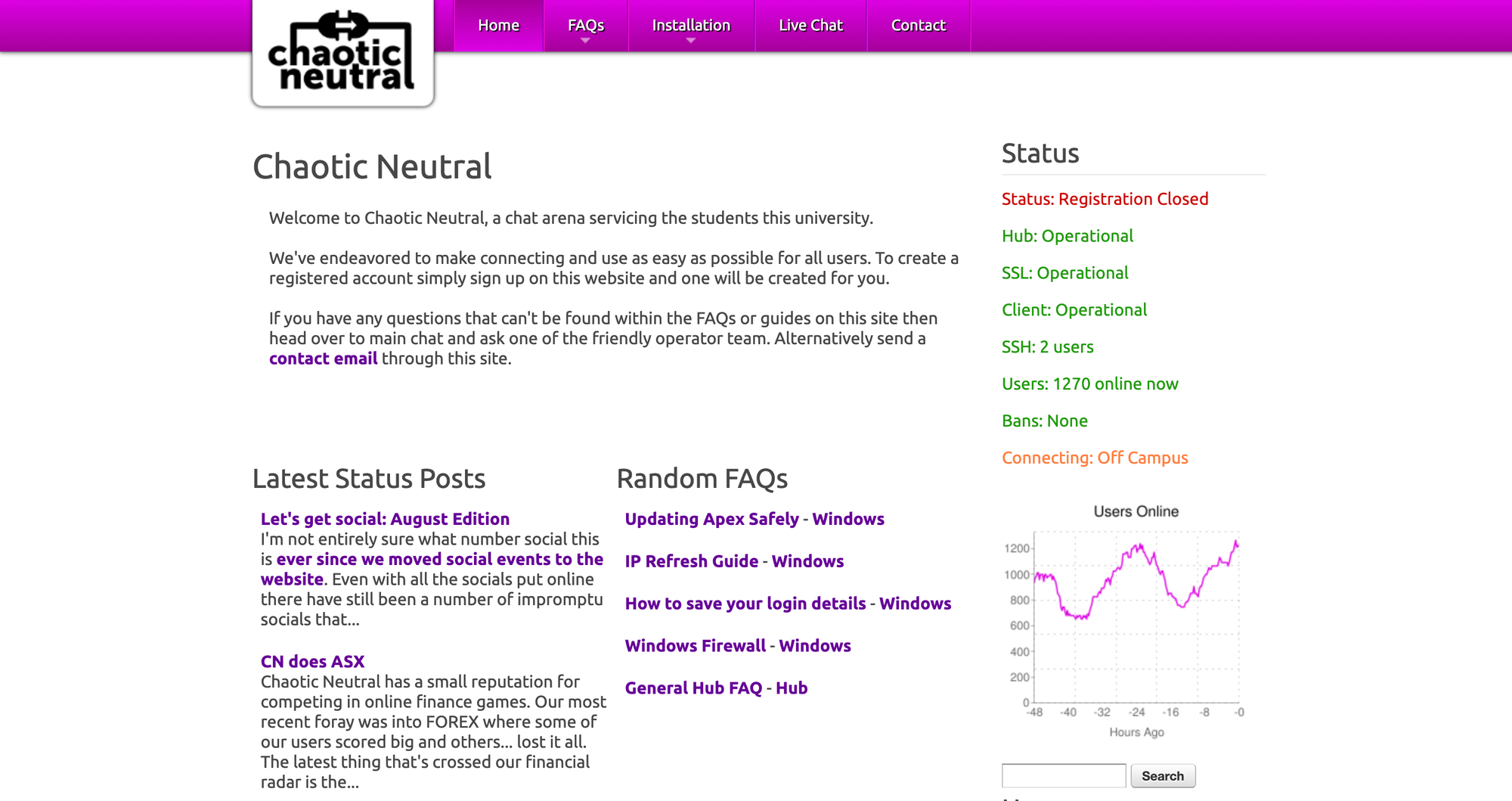Open Let's get social: August Edition post

click(385, 519)
